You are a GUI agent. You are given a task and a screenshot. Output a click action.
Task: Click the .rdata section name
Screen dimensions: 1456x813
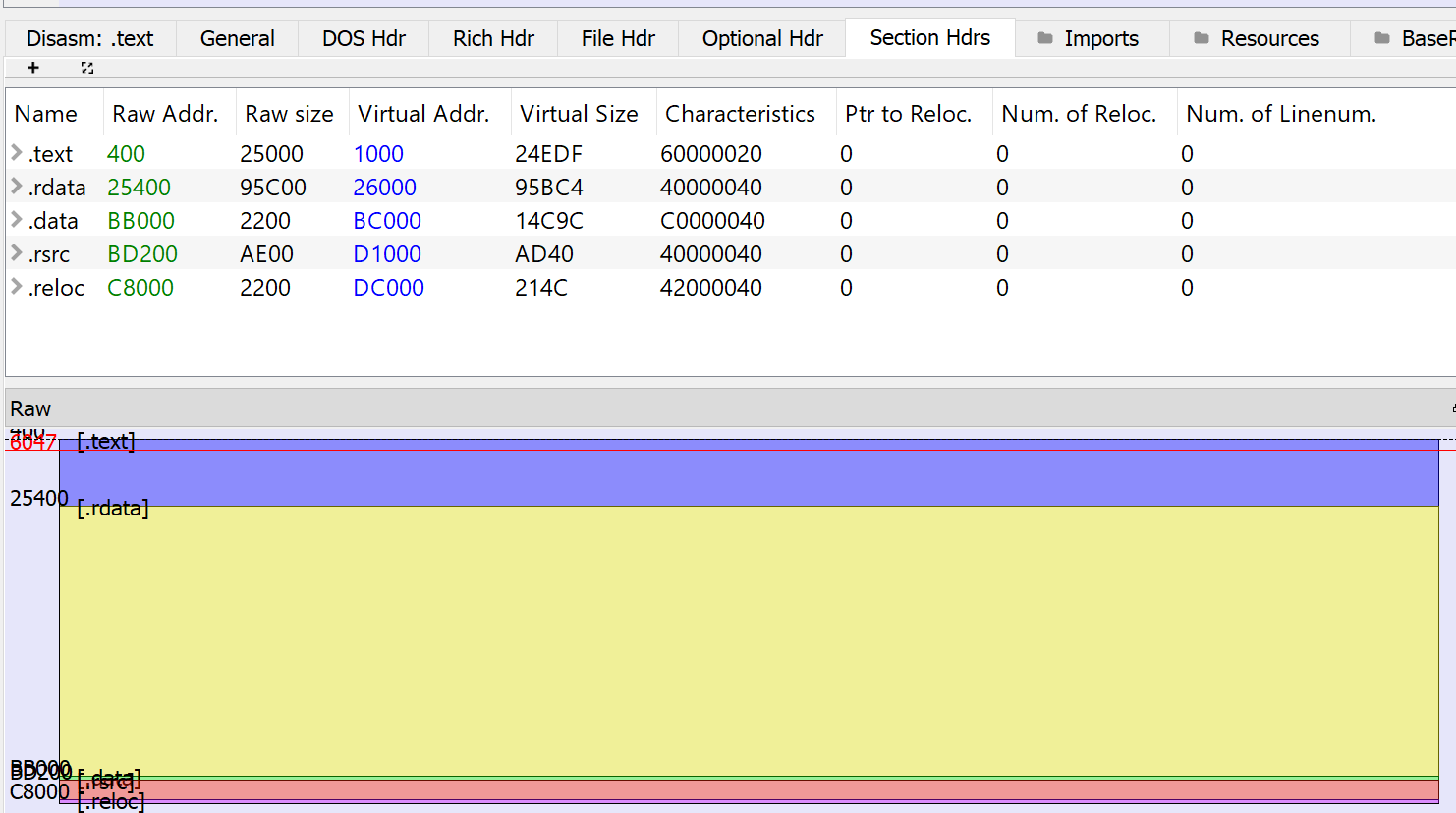(x=57, y=188)
